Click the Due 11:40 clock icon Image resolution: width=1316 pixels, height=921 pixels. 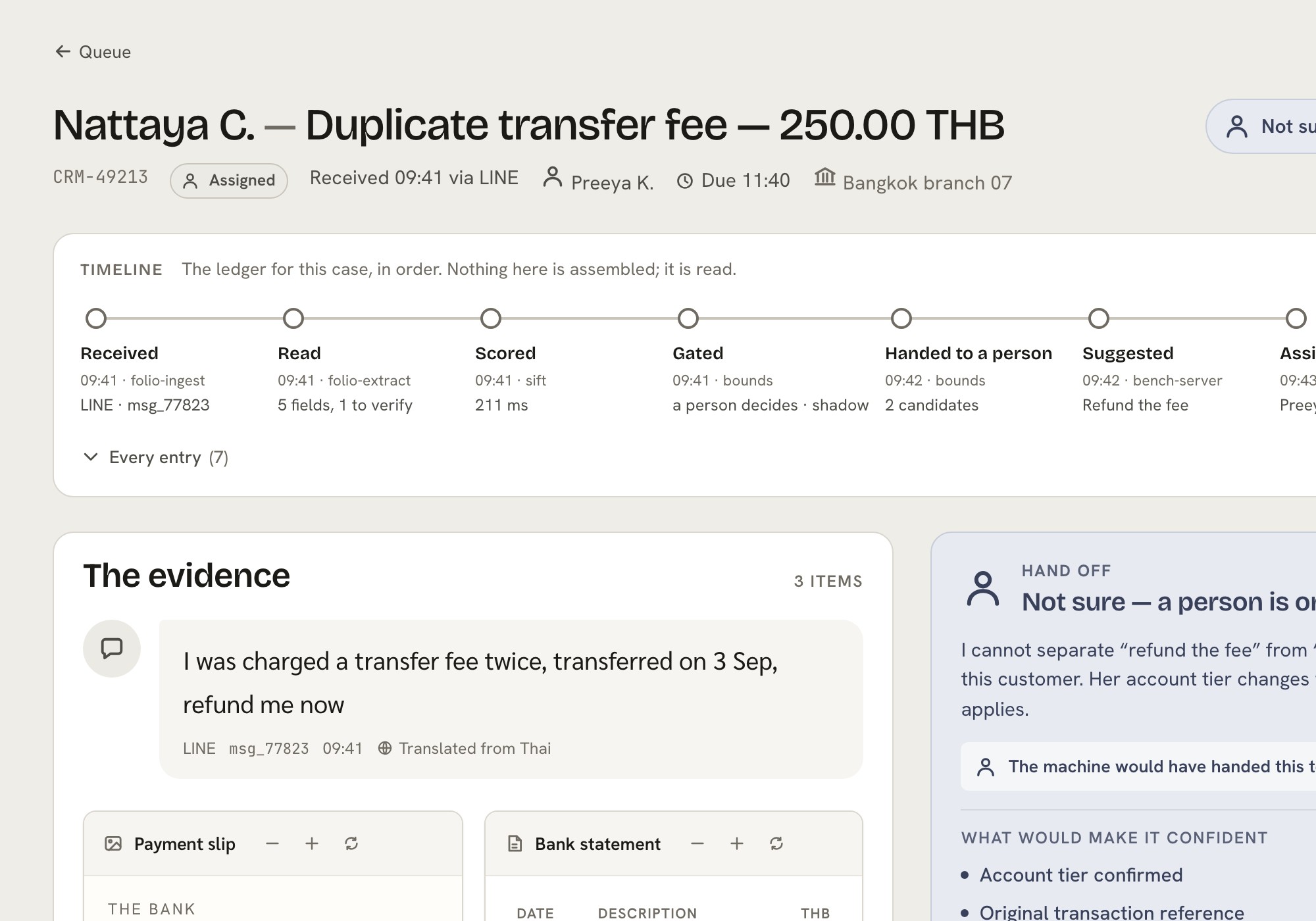[685, 181]
